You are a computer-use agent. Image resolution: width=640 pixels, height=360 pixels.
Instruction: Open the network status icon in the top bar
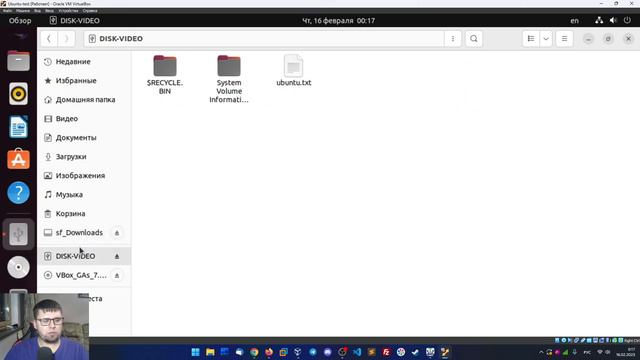[599, 20]
